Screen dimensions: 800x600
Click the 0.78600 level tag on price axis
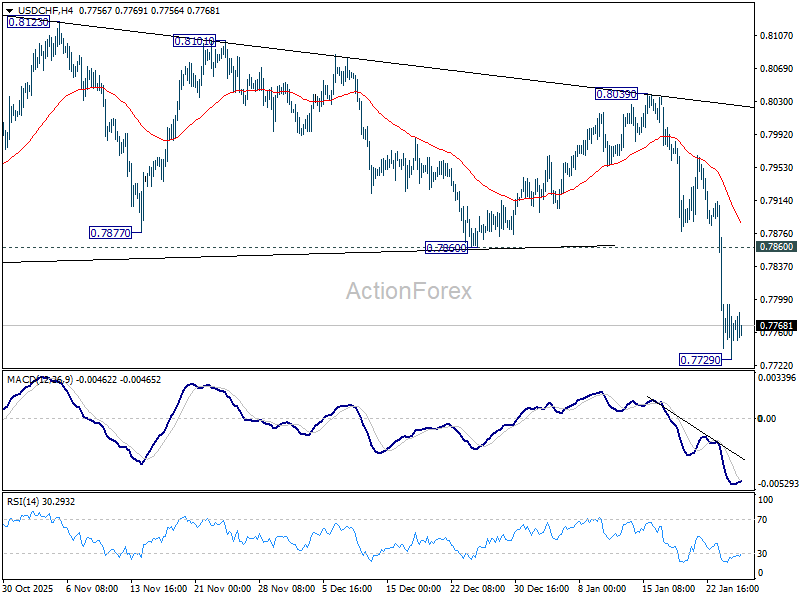(777, 247)
